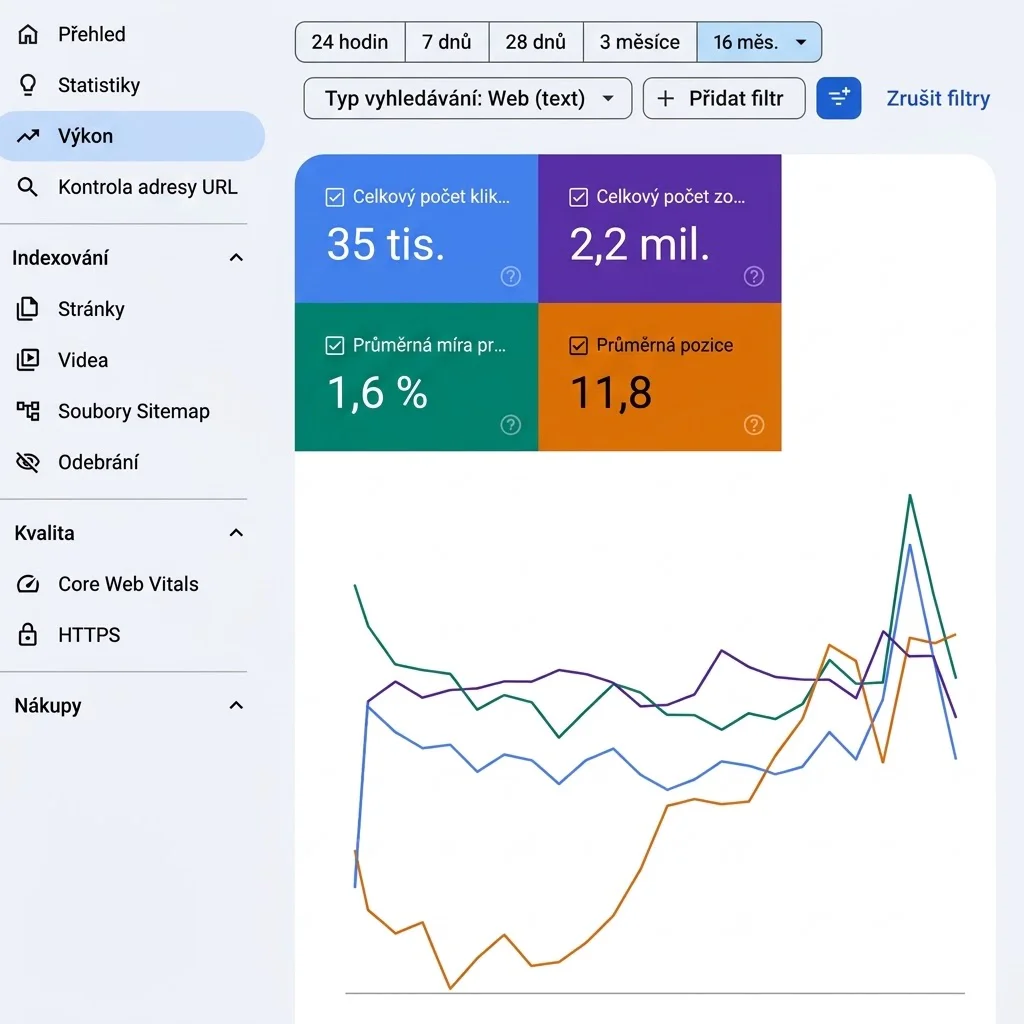Select the 28 dnů range tab
The width and height of the screenshot is (1024, 1024).
pos(536,42)
